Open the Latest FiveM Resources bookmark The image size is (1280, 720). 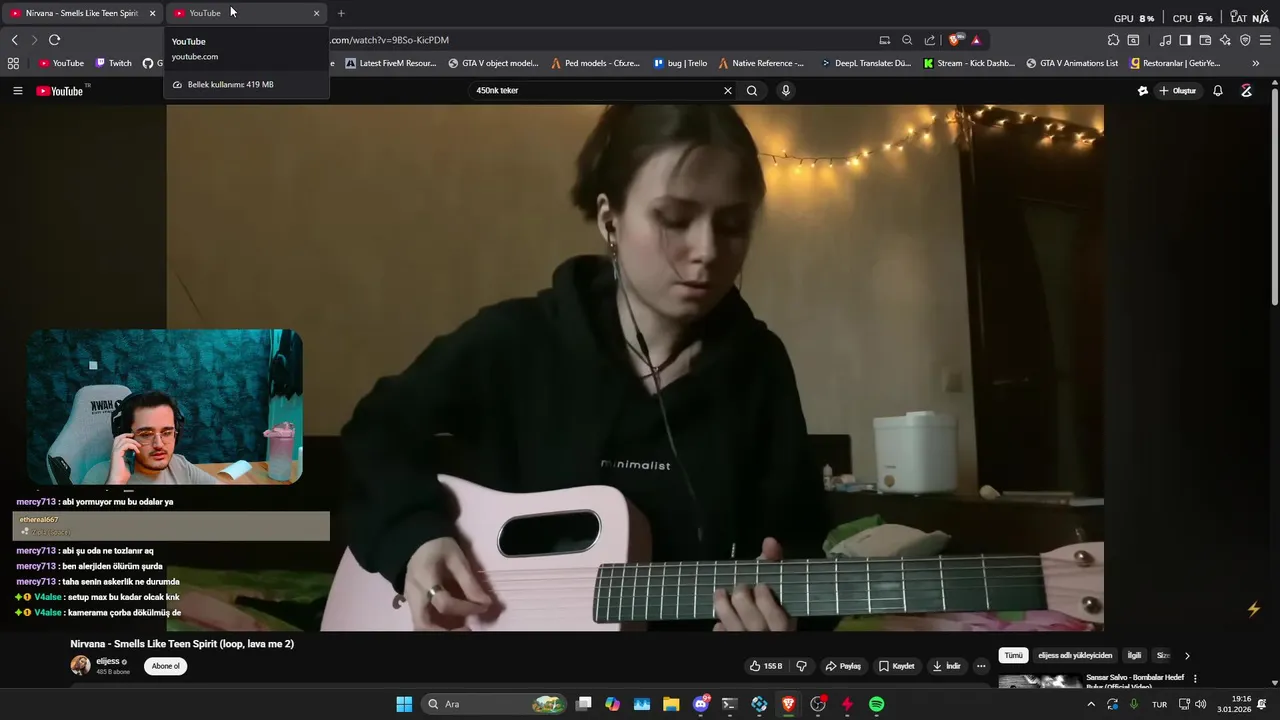(x=390, y=63)
